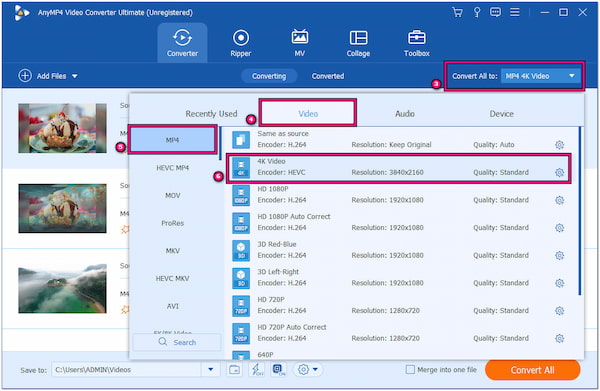Viewport: 600px width, 391px height.
Task: Switch to Recently Used tab
Action: (x=211, y=114)
